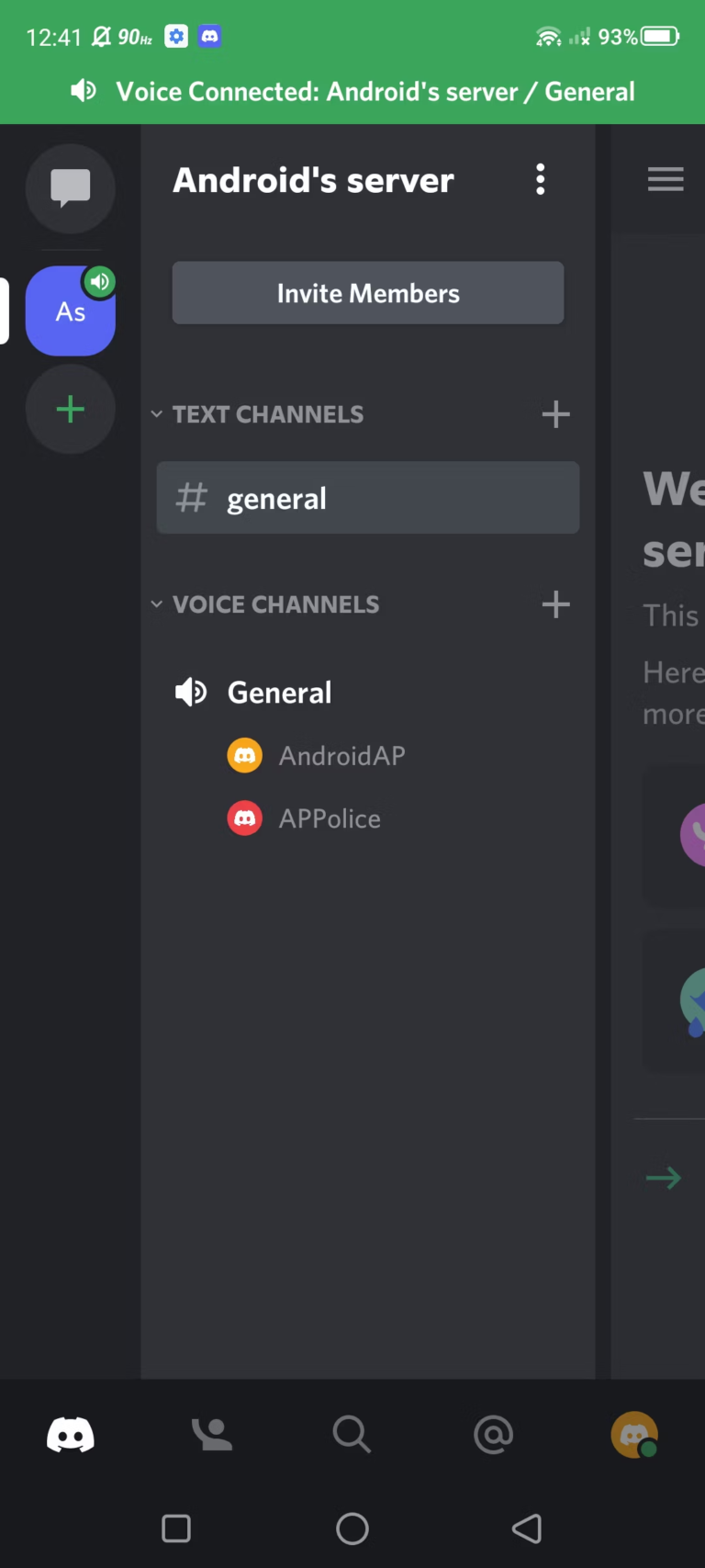Click AndroidAP in the General voice channel
705x1568 pixels.
(x=341, y=755)
